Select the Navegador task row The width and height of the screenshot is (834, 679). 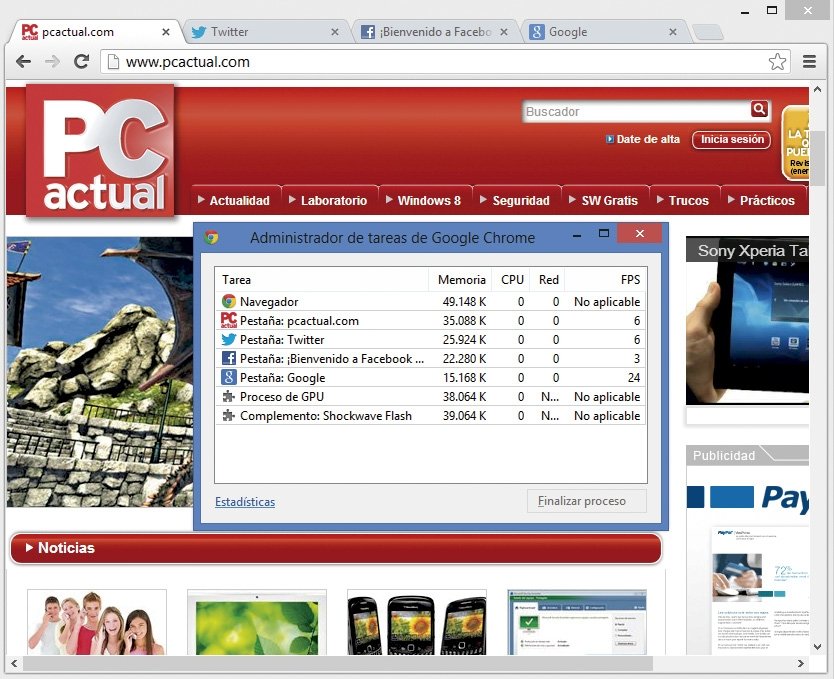[430, 301]
